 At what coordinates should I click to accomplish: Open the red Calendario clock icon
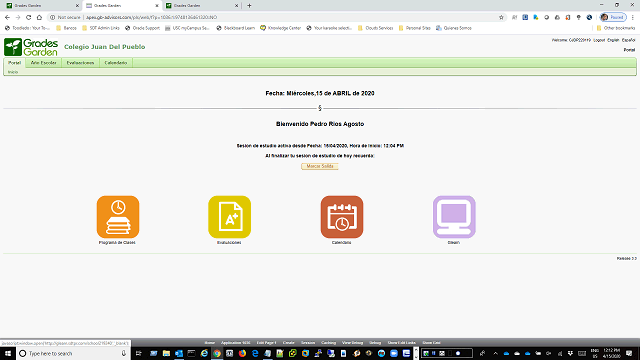[342, 217]
